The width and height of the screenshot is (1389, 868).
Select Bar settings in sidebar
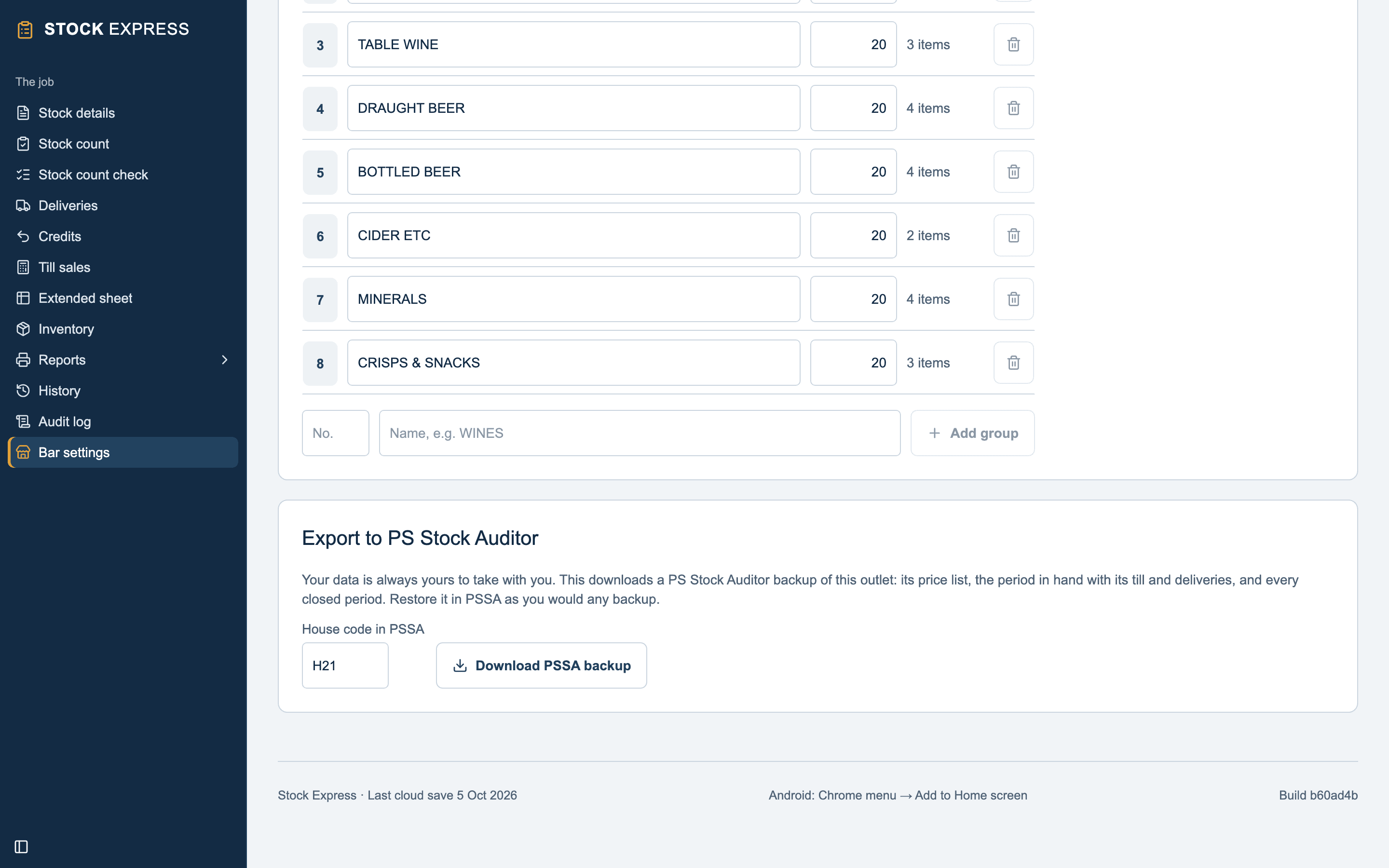[123, 452]
